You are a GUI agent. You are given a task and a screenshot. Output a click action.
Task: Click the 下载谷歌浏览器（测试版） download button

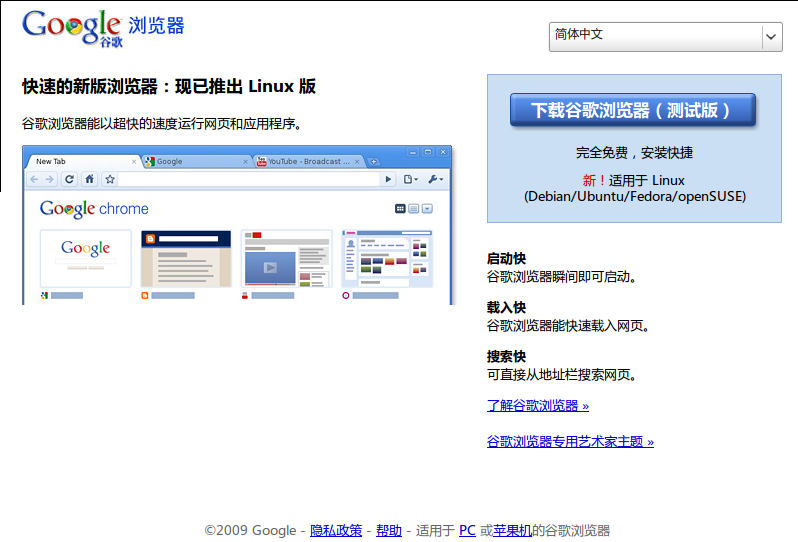pyautogui.click(x=633, y=110)
